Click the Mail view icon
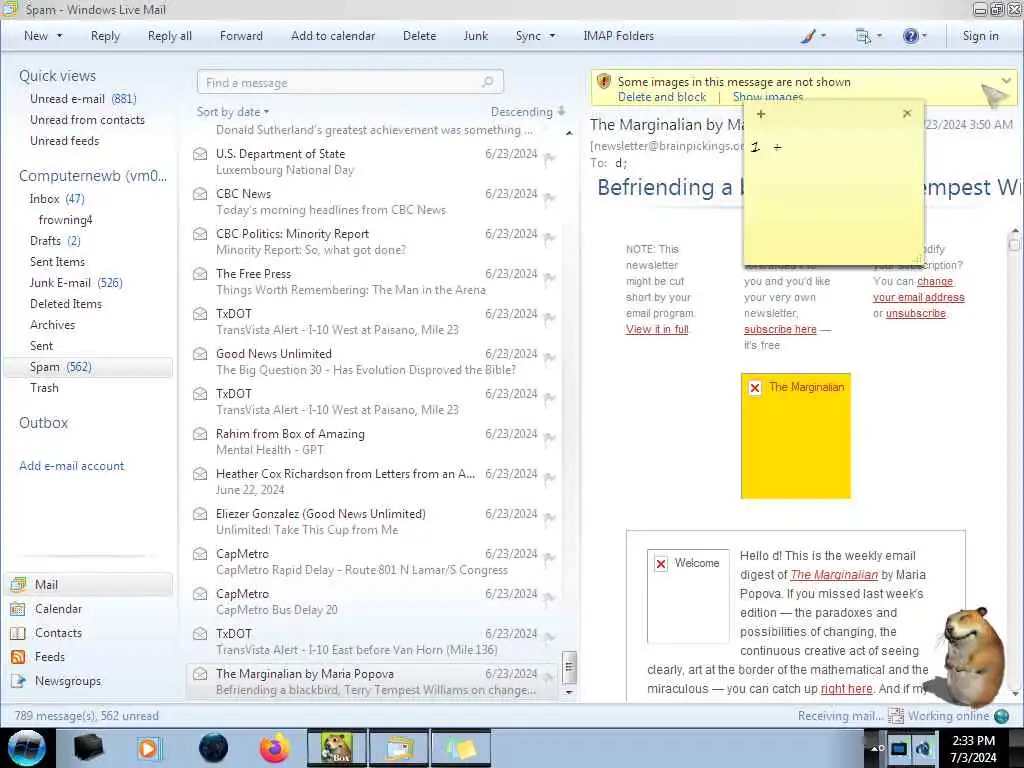The height and width of the screenshot is (768, 1024). click(18, 584)
